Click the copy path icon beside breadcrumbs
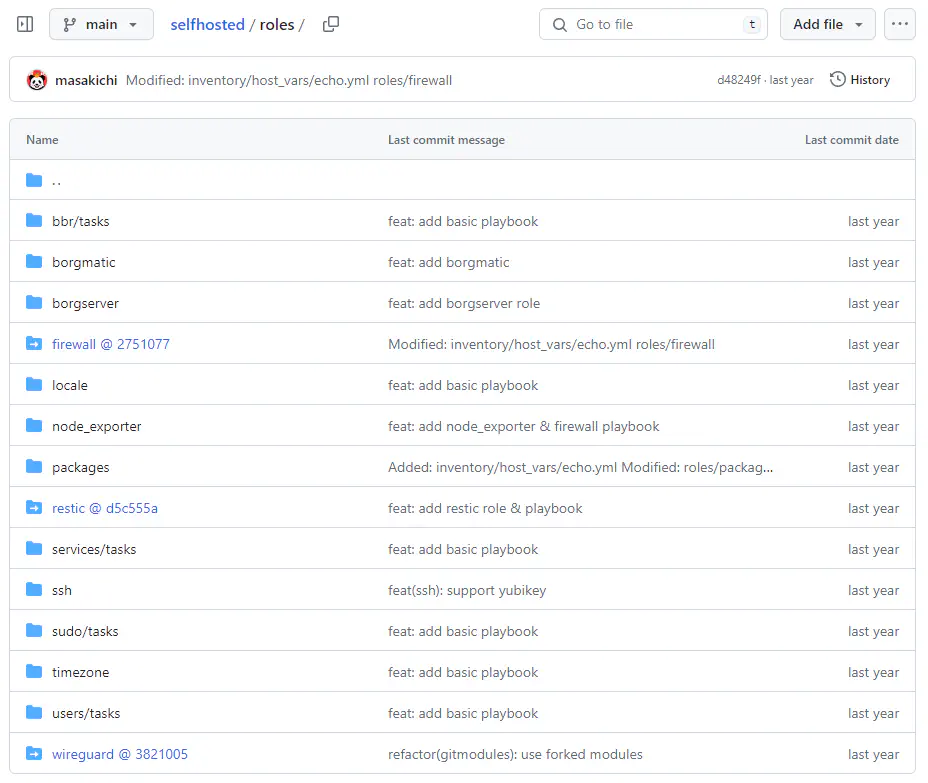 pos(330,24)
